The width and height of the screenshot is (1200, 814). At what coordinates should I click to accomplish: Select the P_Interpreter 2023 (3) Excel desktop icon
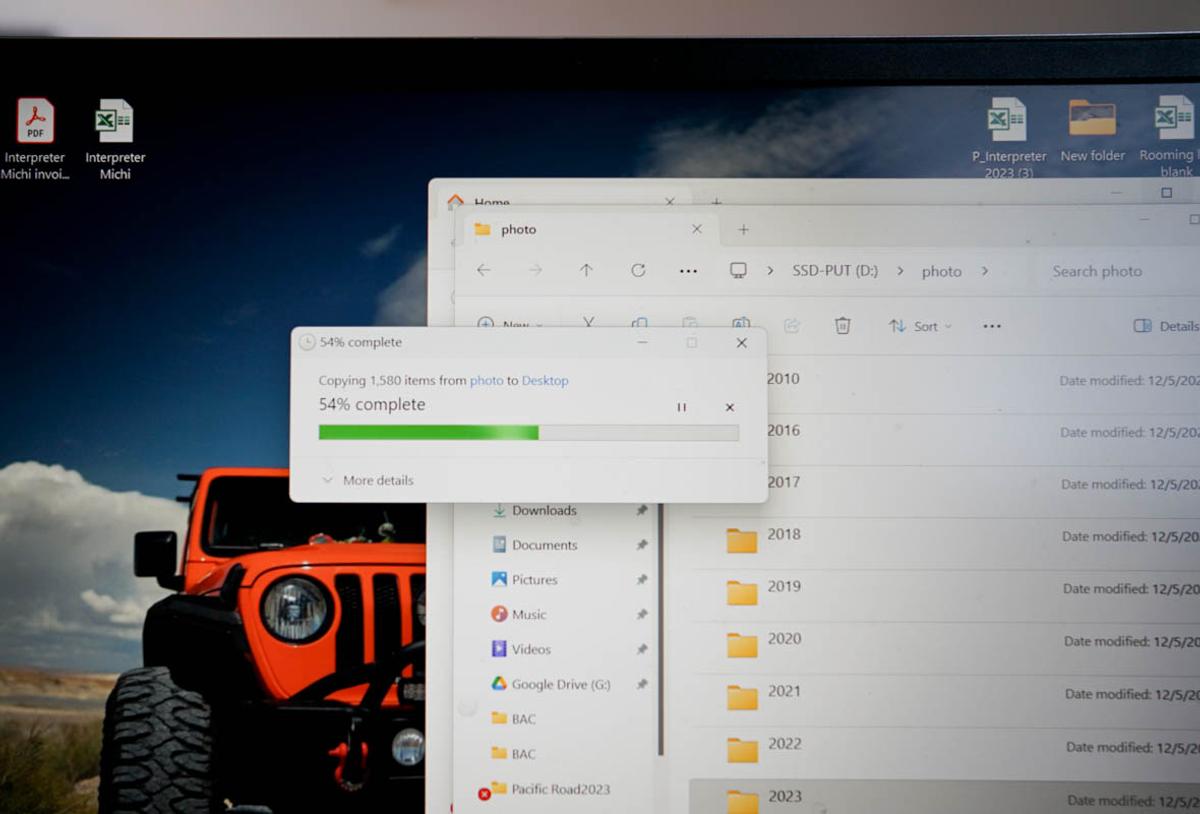(1008, 137)
